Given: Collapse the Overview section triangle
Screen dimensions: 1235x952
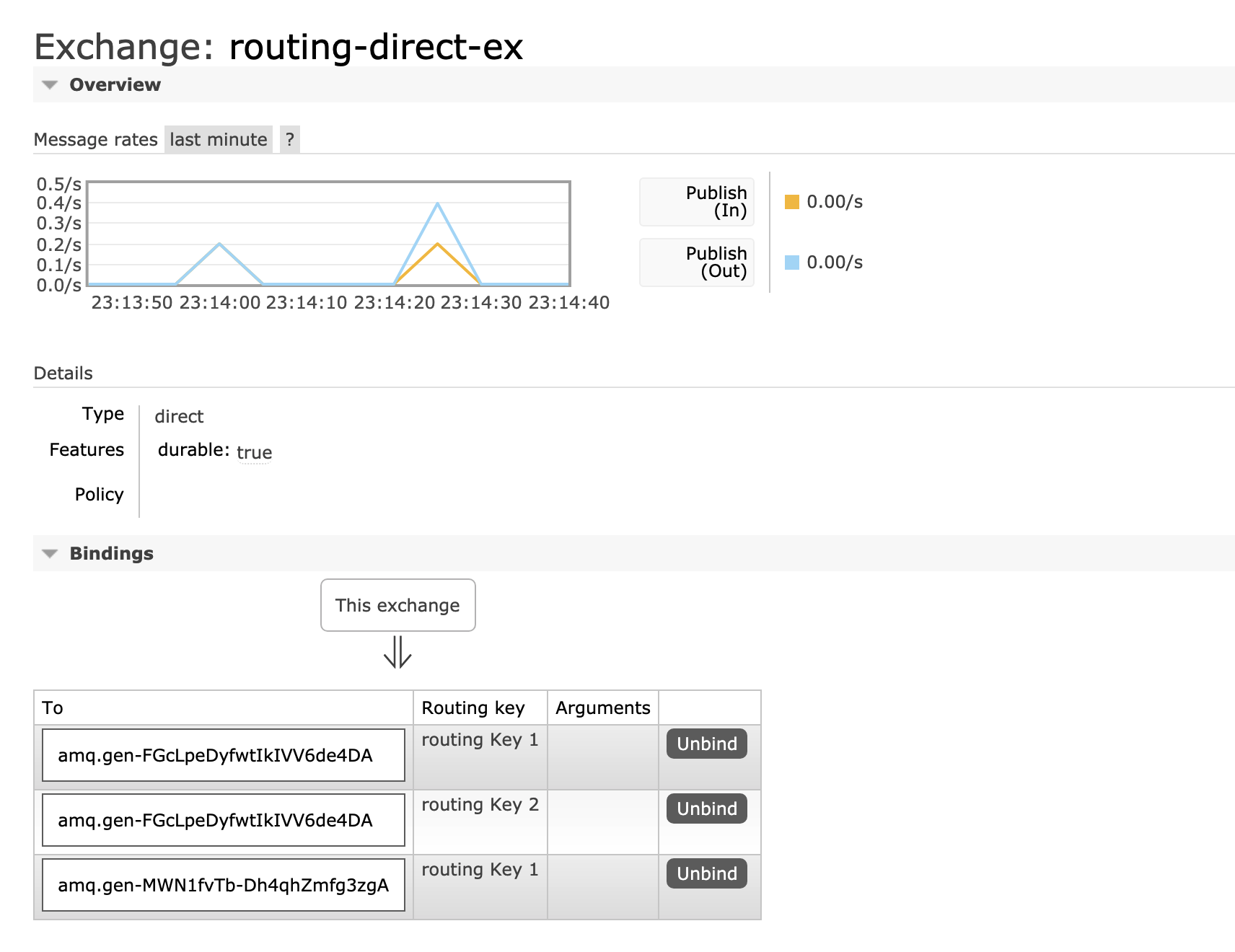Looking at the screenshot, I should 50,85.
